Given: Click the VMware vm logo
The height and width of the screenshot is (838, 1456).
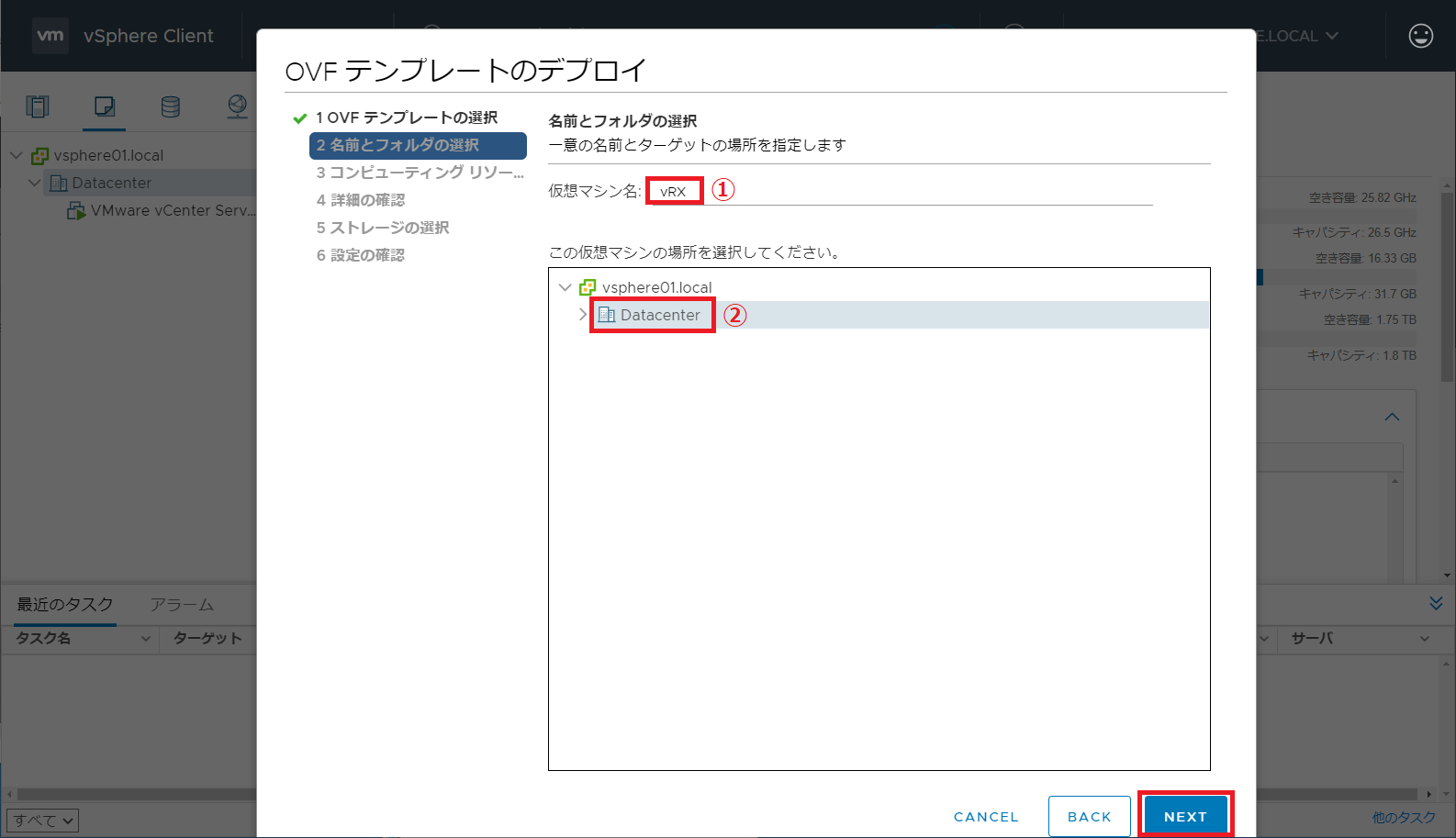Looking at the screenshot, I should pyautogui.click(x=50, y=36).
